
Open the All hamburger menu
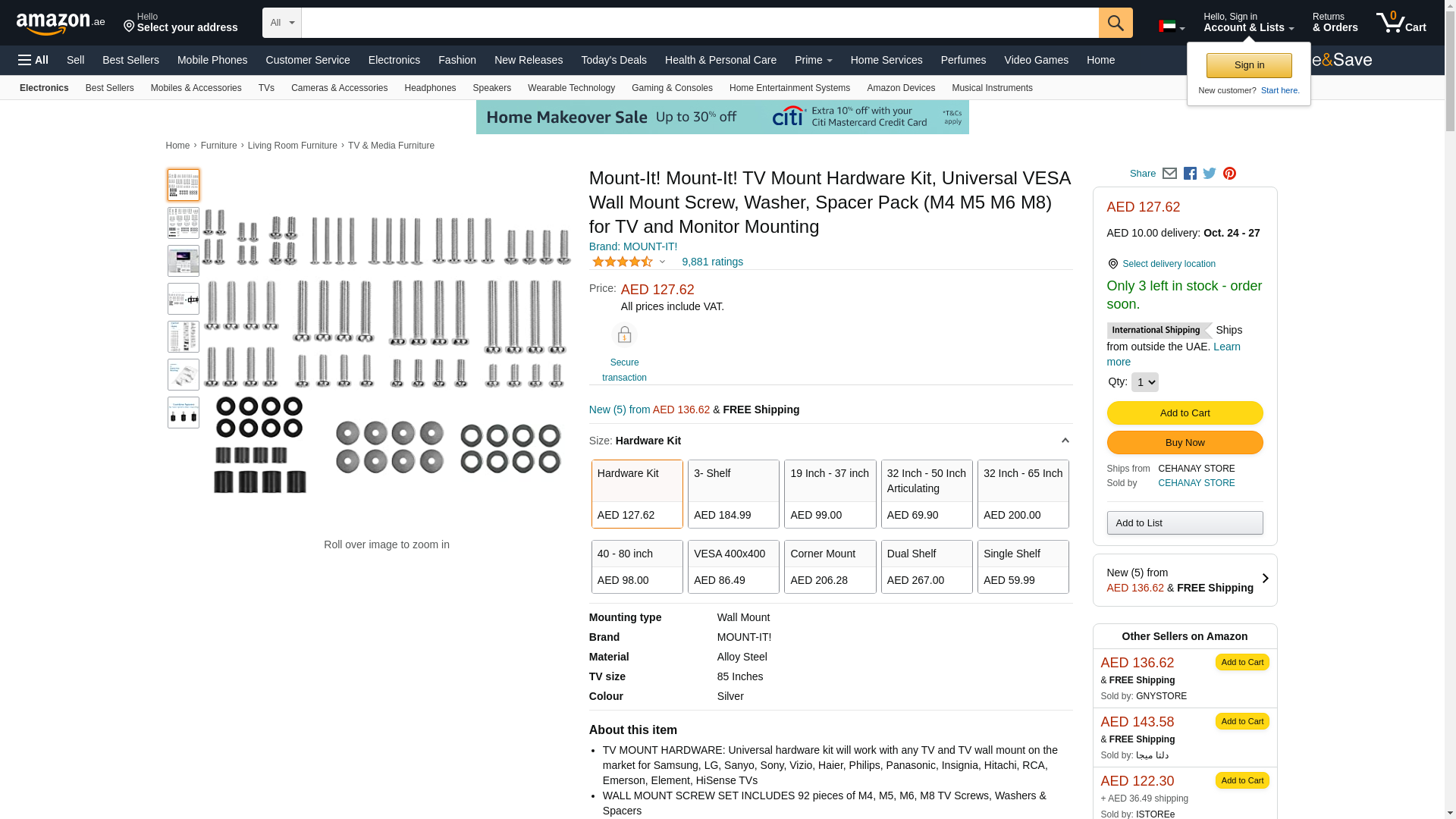(33, 60)
